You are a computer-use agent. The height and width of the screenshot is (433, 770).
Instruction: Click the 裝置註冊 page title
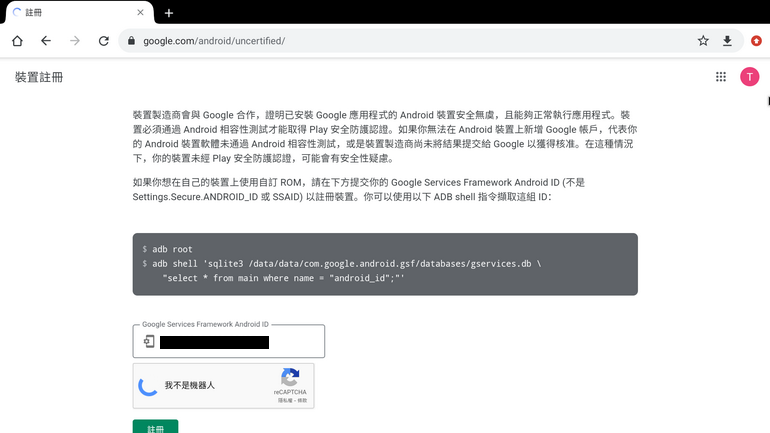coord(39,77)
